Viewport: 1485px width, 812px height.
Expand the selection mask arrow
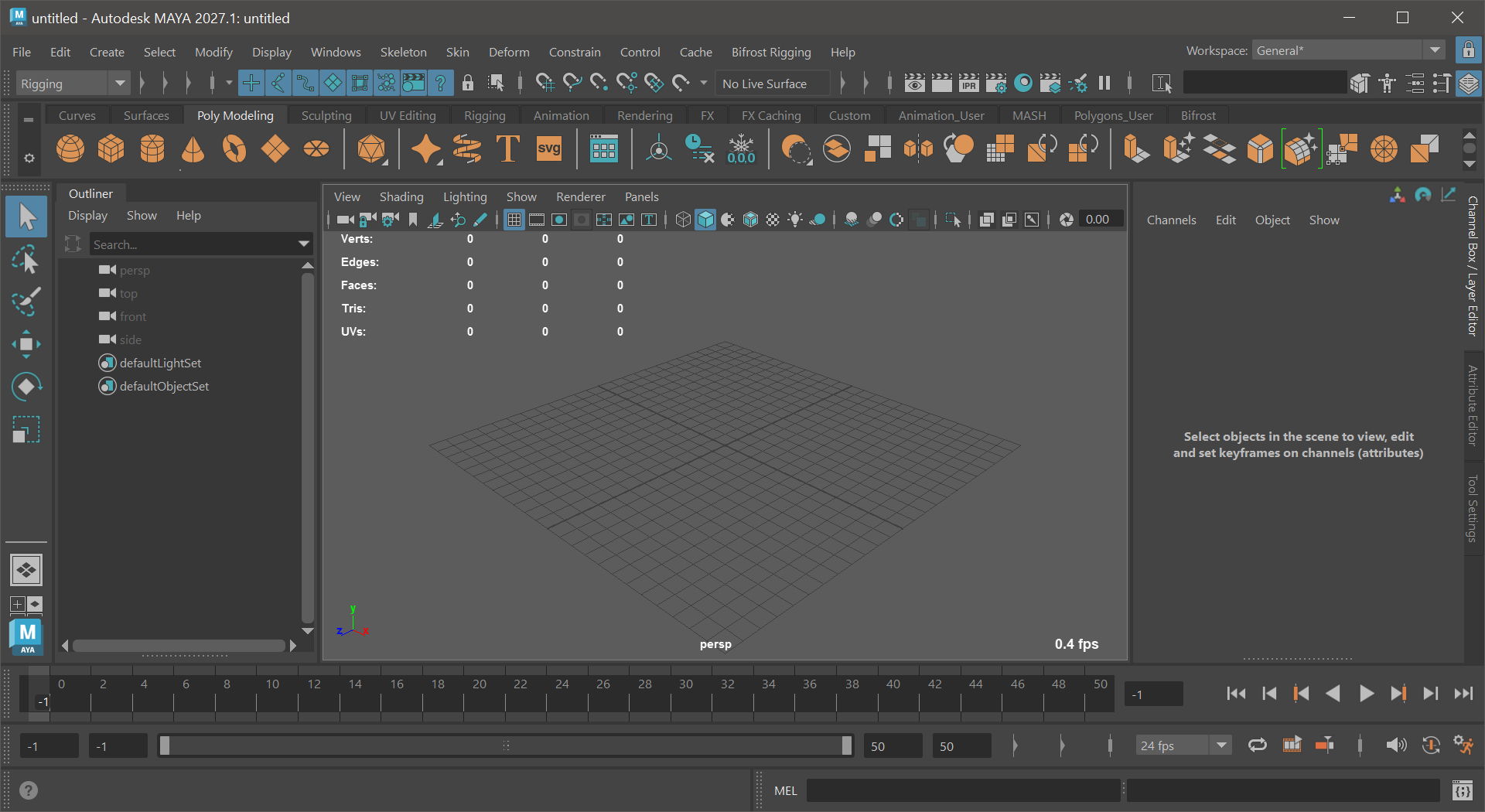point(229,83)
